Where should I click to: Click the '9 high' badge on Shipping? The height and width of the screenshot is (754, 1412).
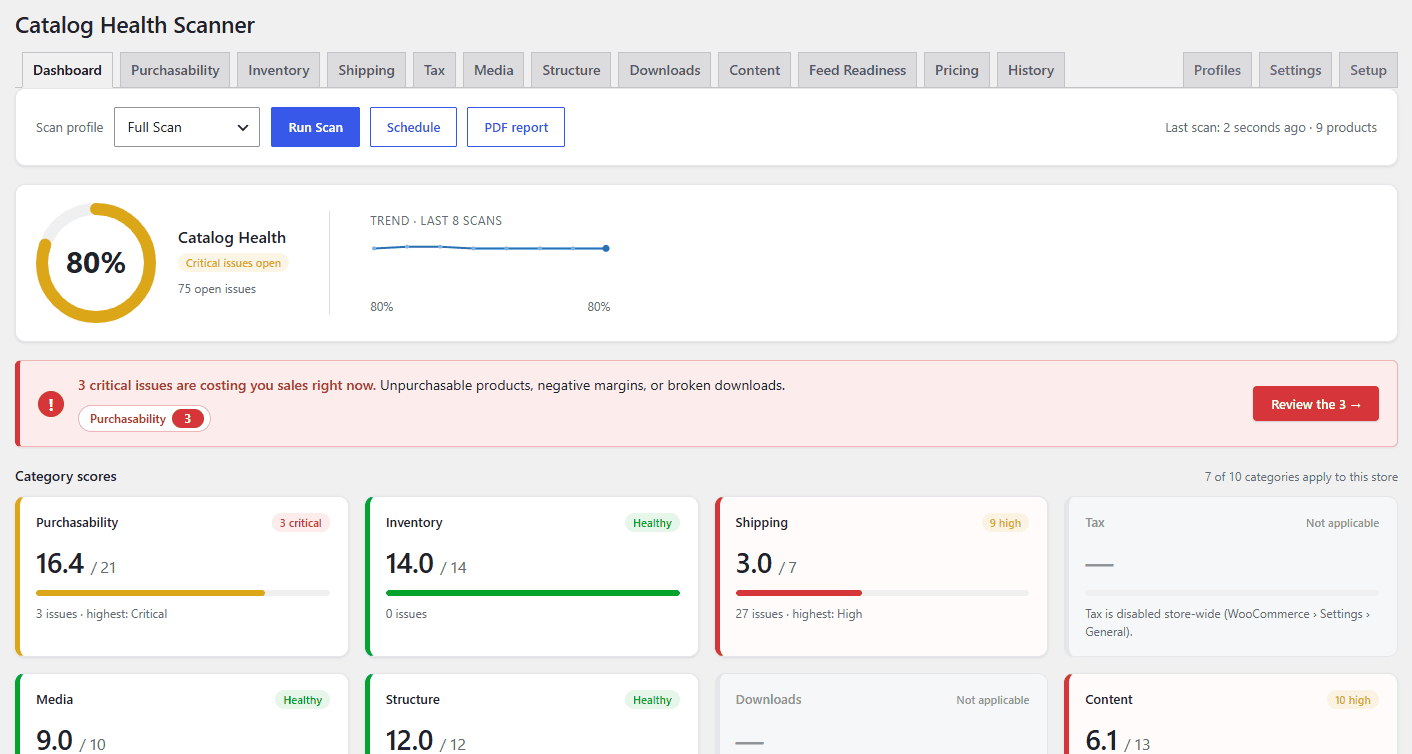1005,523
